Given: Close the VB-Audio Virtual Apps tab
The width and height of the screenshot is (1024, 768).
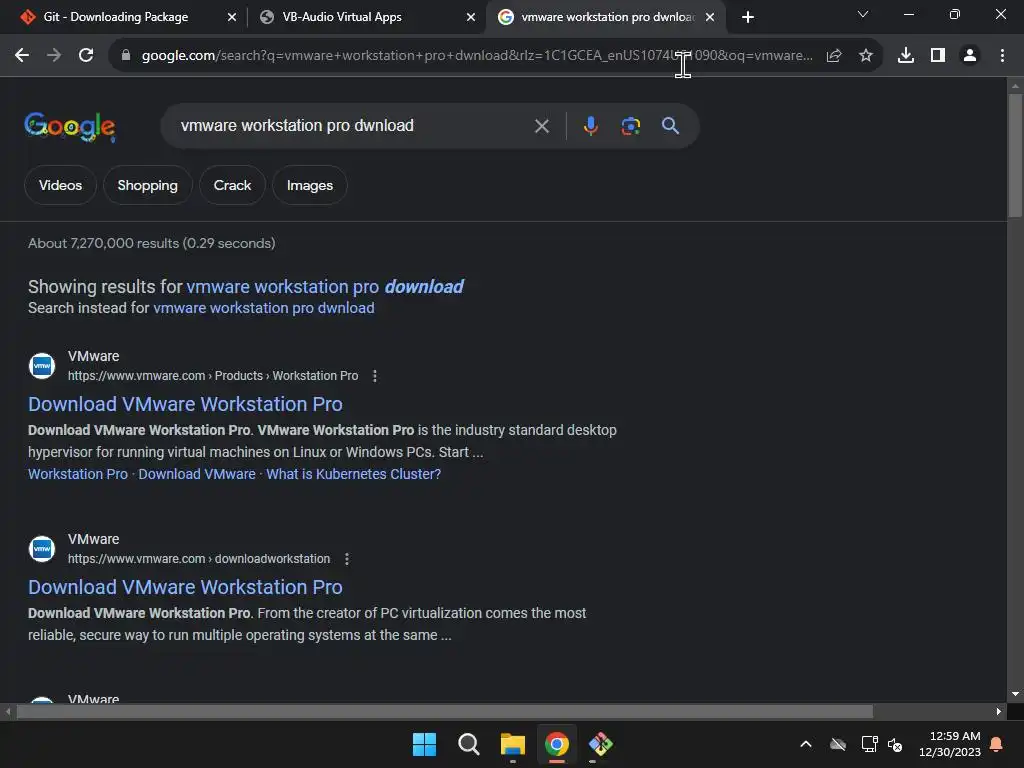Looking at the screenshot, I should click(471, 17).
